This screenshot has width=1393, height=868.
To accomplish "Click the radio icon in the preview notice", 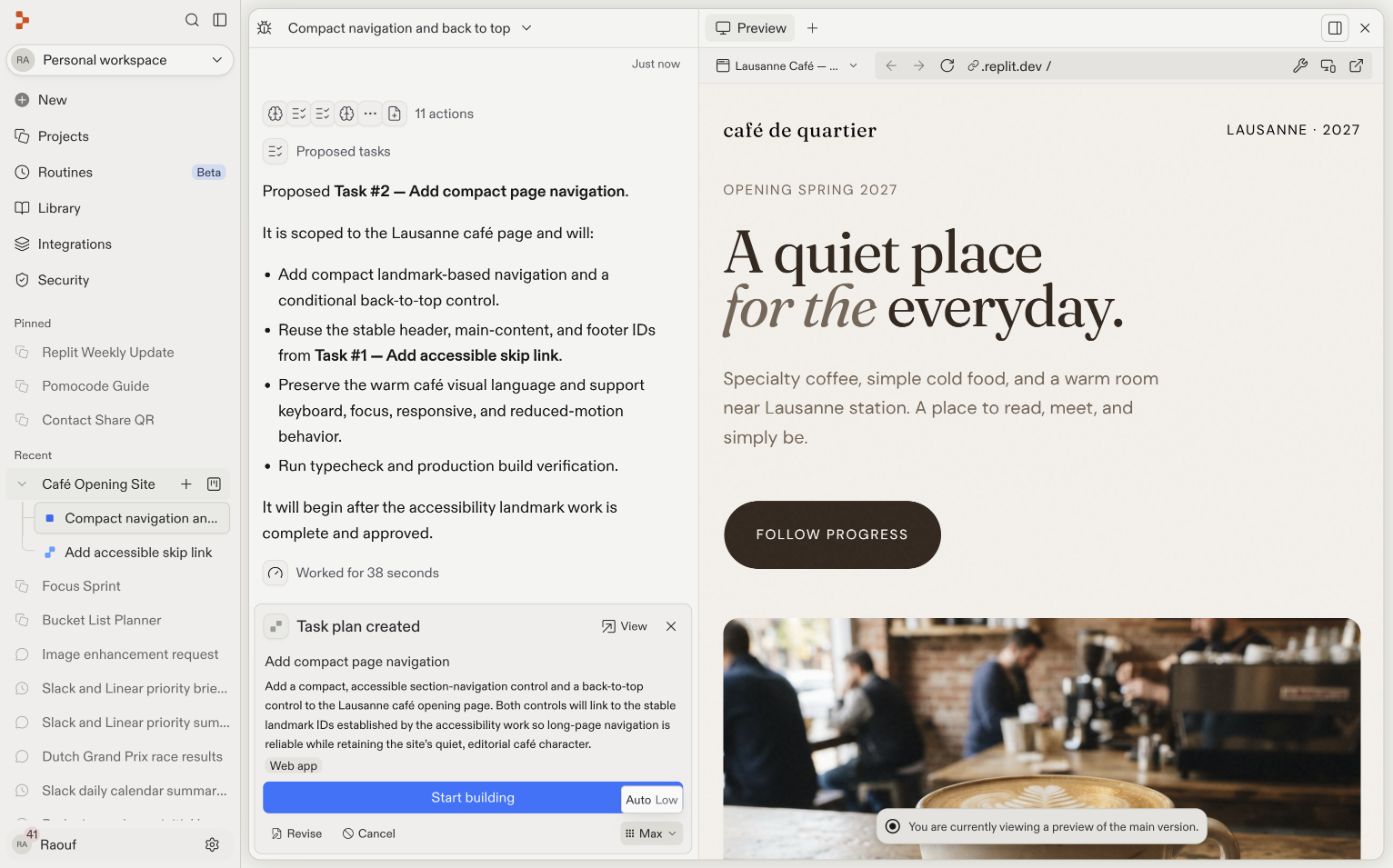I will (892, 827).
